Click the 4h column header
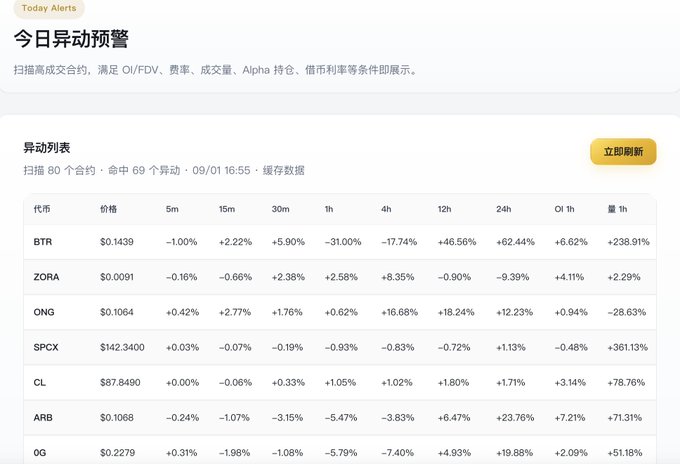Viewport: 680px width, 464px height. [386, 209]
